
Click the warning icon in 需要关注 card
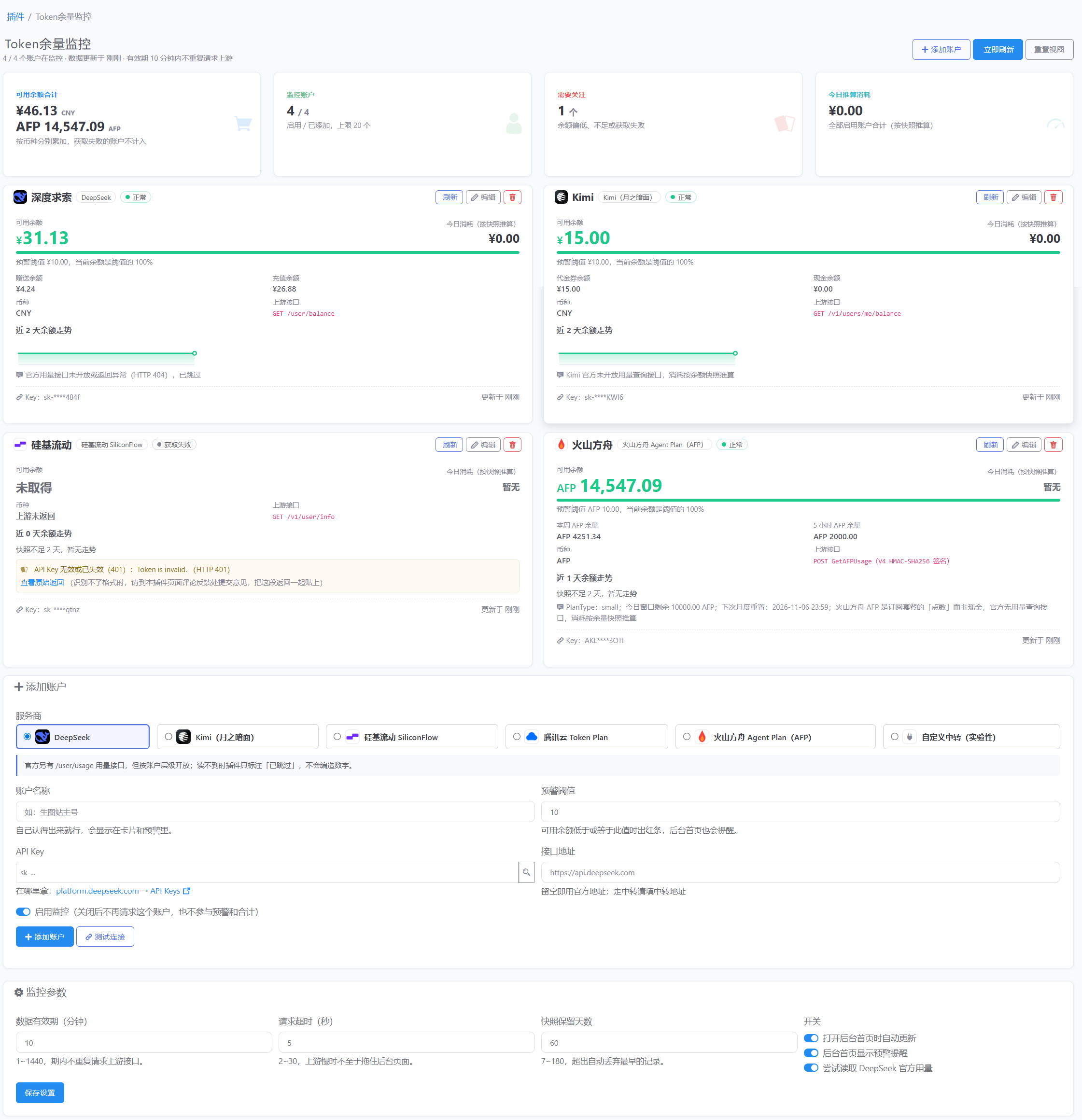coord(784,123)
